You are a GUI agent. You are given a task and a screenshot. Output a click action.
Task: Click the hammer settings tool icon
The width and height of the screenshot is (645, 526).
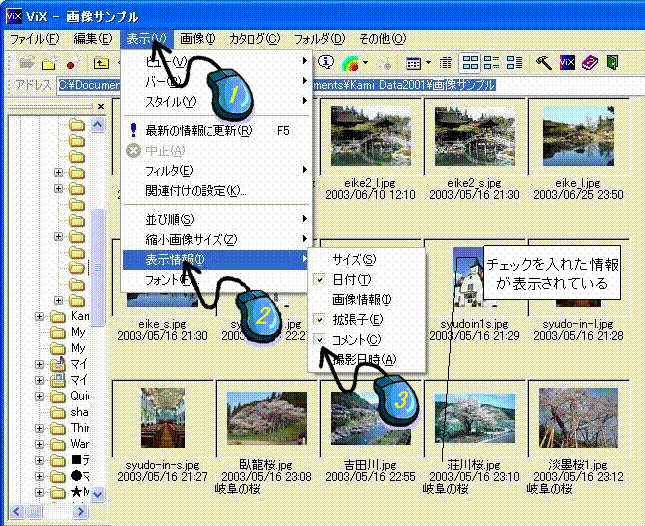[544, 63]
